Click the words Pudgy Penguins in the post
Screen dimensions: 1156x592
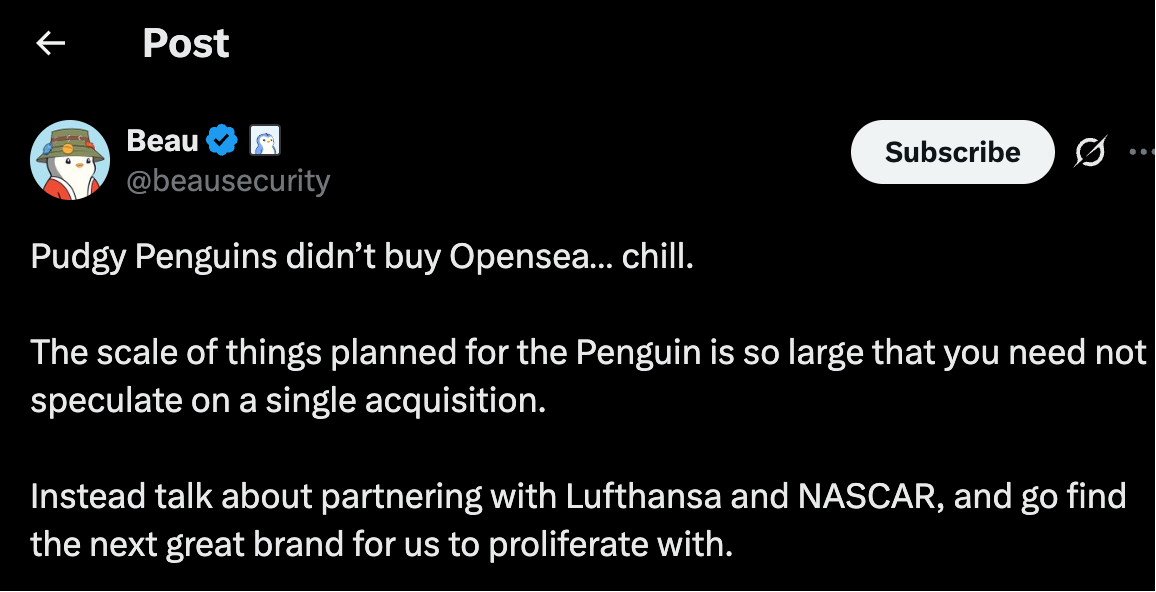tap(153, 257)
